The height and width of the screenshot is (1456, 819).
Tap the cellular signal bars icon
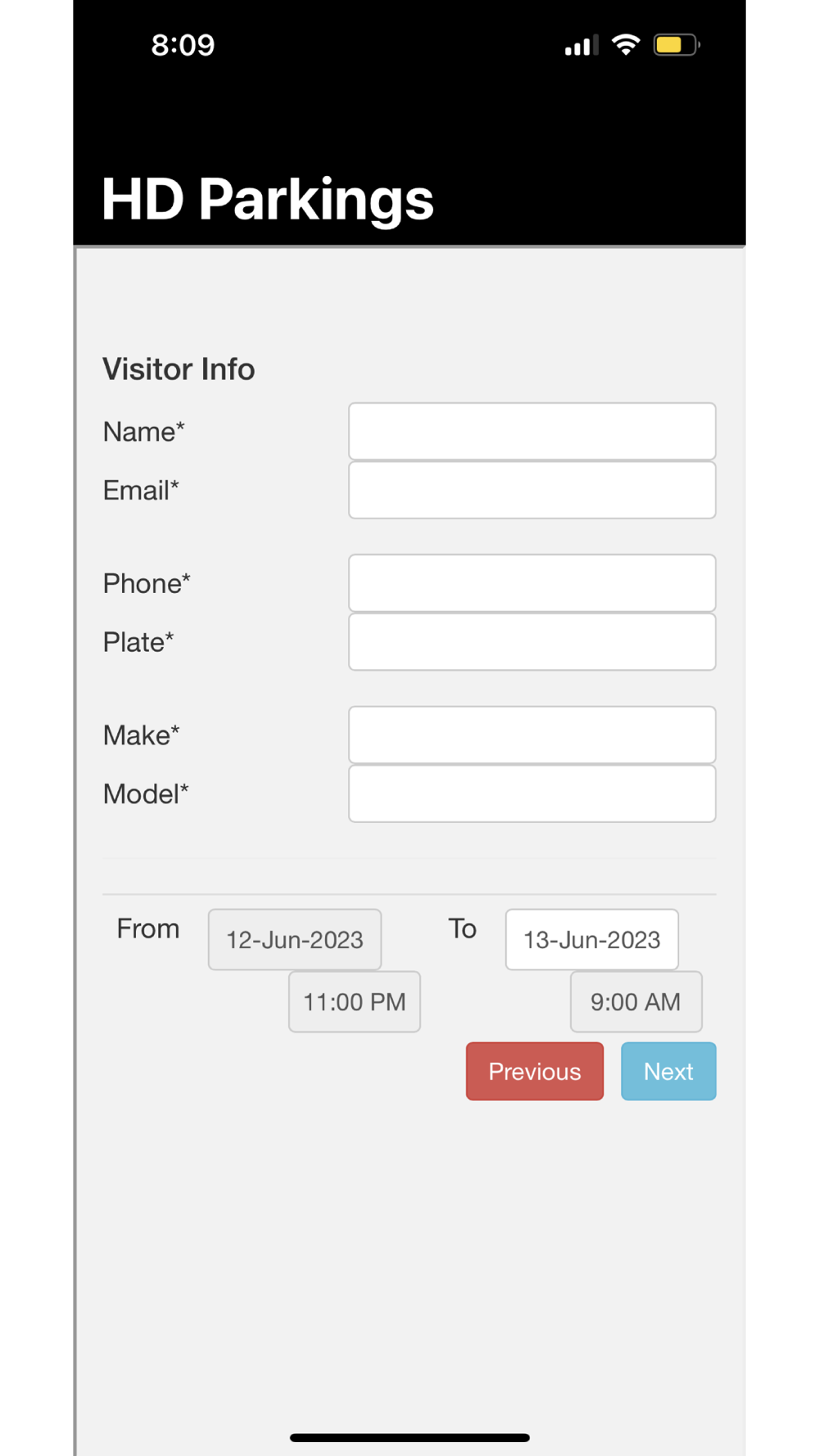(581, 46)
